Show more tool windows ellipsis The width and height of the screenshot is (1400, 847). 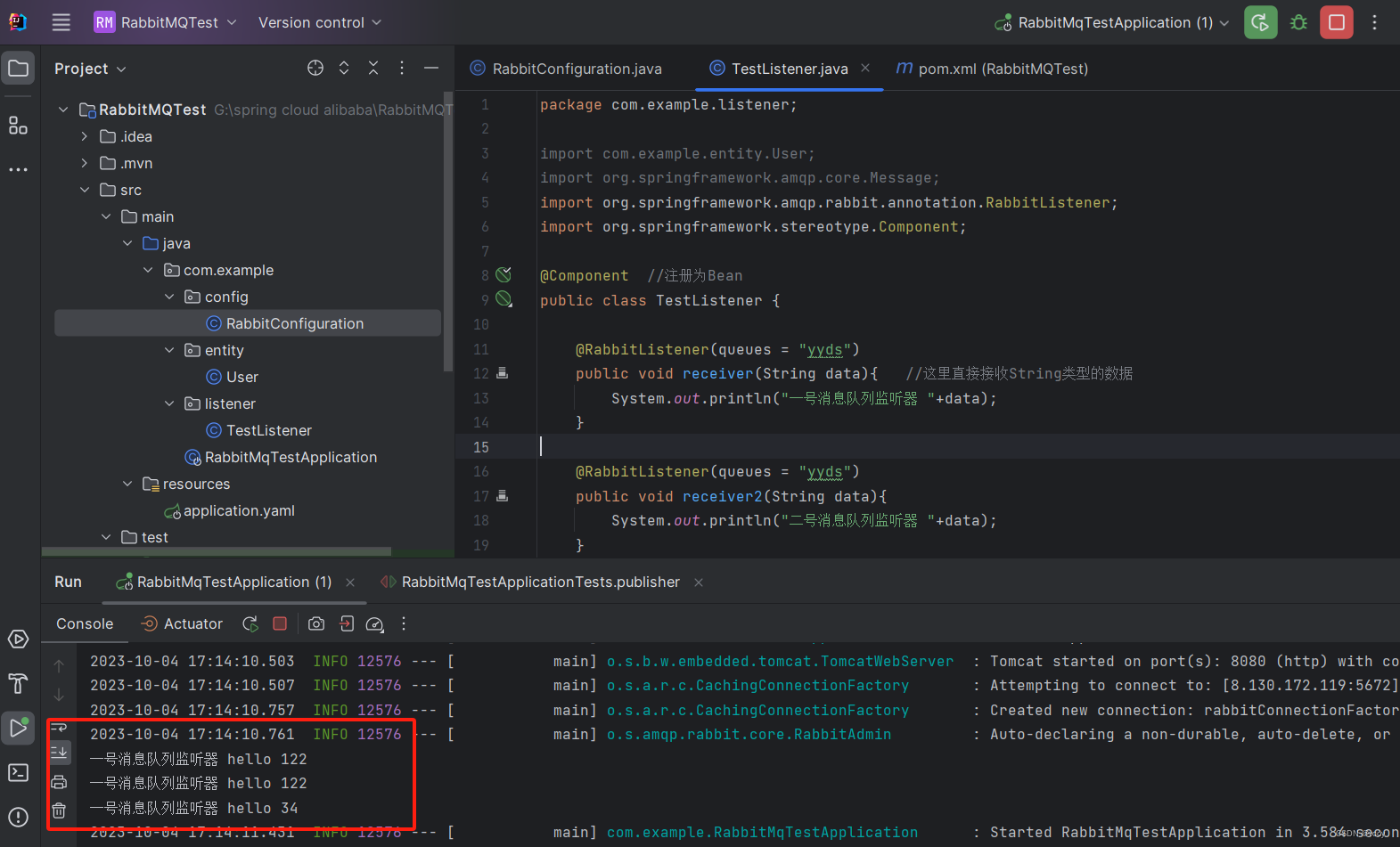18,169
